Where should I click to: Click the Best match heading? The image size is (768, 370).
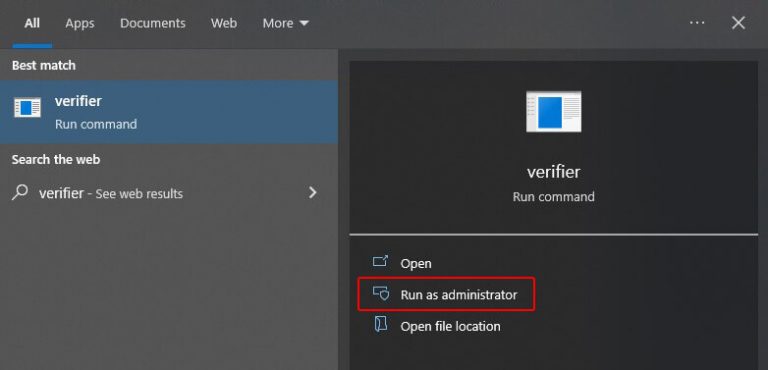click(x=44, y=65)
